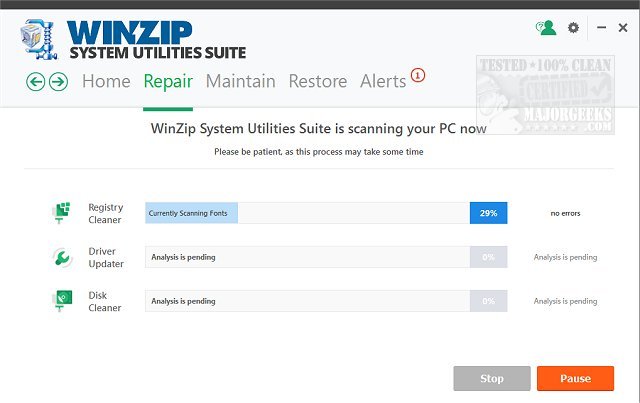
Task: Click the Driver Updater wrench icon
Action: (x=62, y=257)
